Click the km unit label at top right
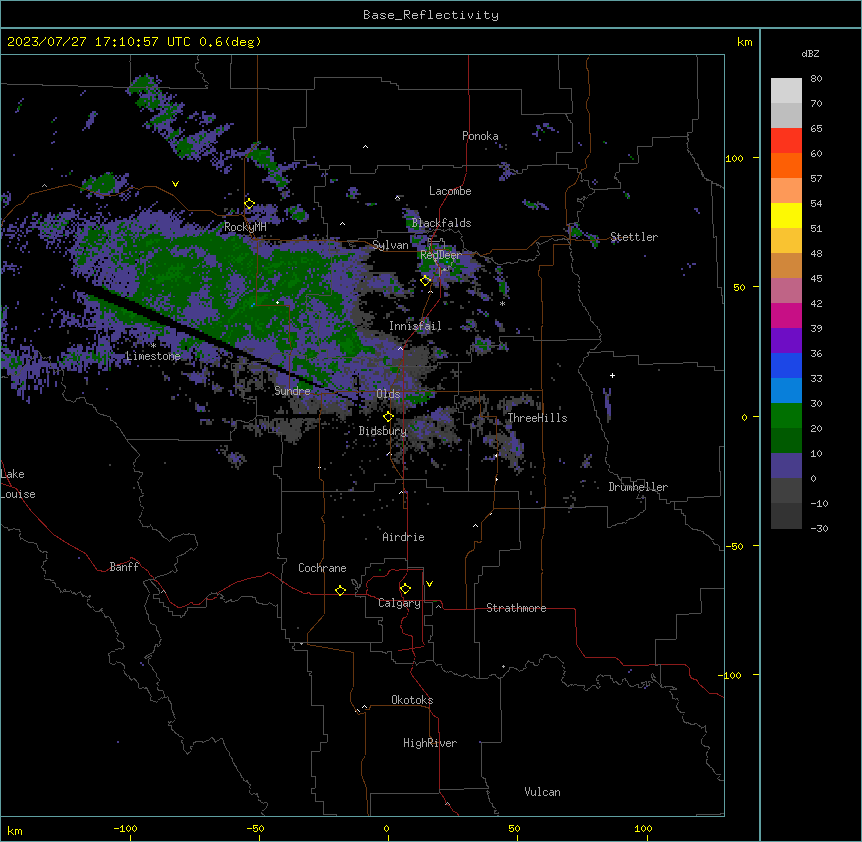Screen dimensions: 862x842 click(x=745, y=42)
